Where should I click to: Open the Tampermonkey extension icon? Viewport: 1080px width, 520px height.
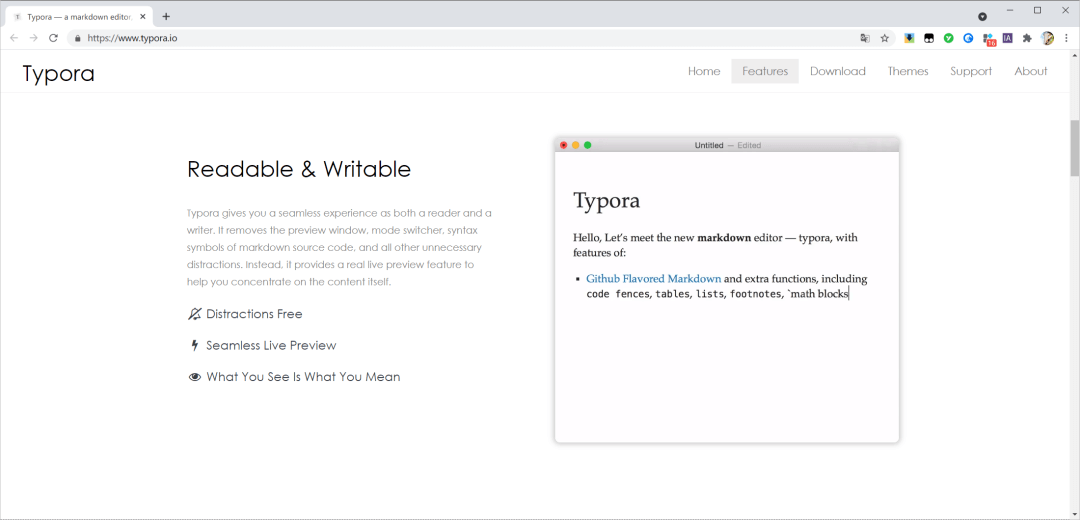coord(928,38)
